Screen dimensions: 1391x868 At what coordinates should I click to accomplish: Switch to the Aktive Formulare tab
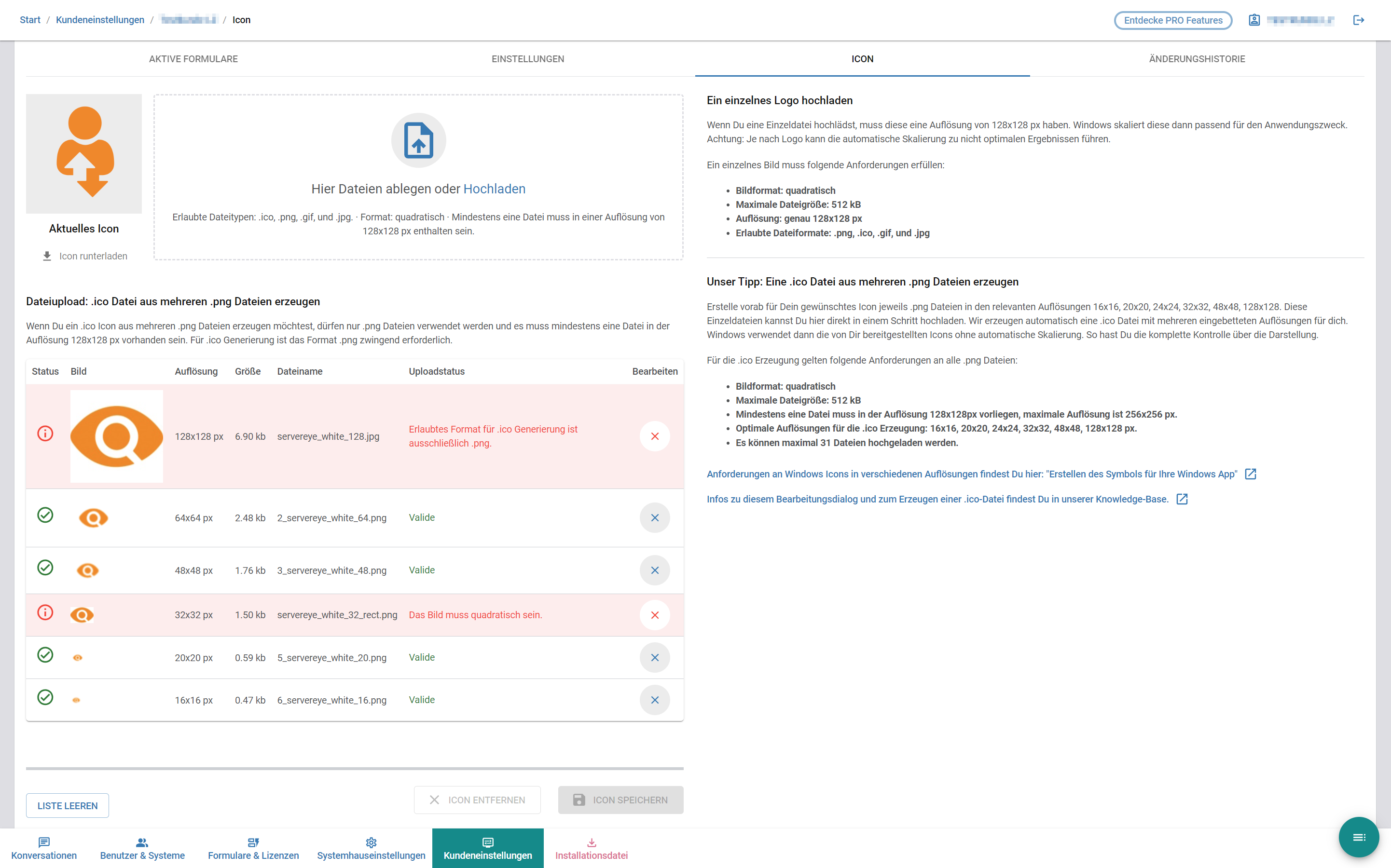tap(193, 58)
